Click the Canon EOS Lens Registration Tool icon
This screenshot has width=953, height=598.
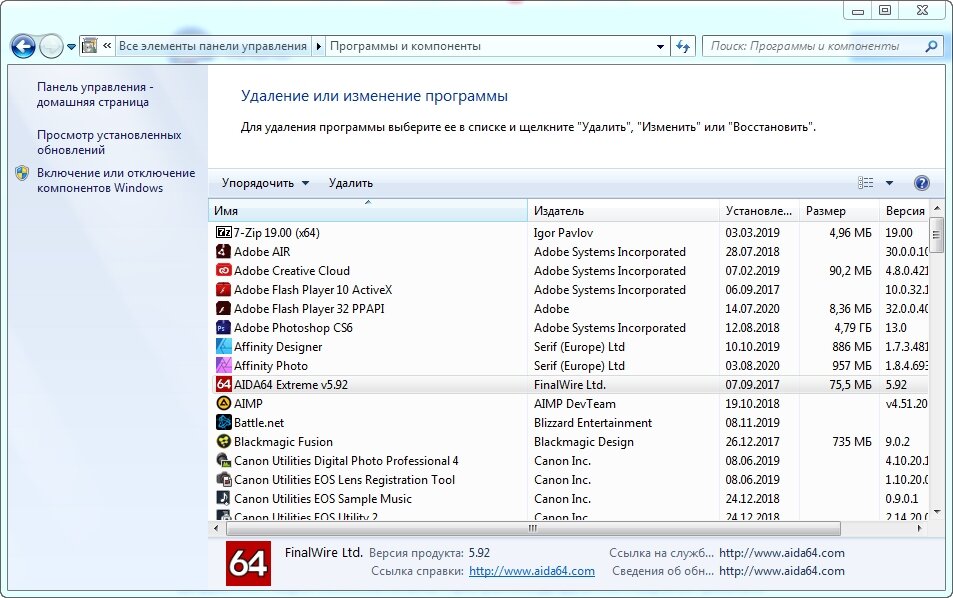[x=224, y=479]
